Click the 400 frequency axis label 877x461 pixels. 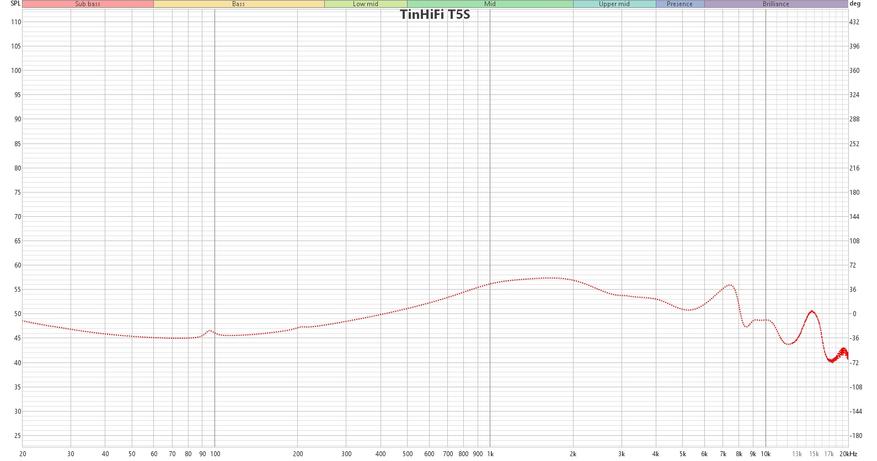click(380, 454)
